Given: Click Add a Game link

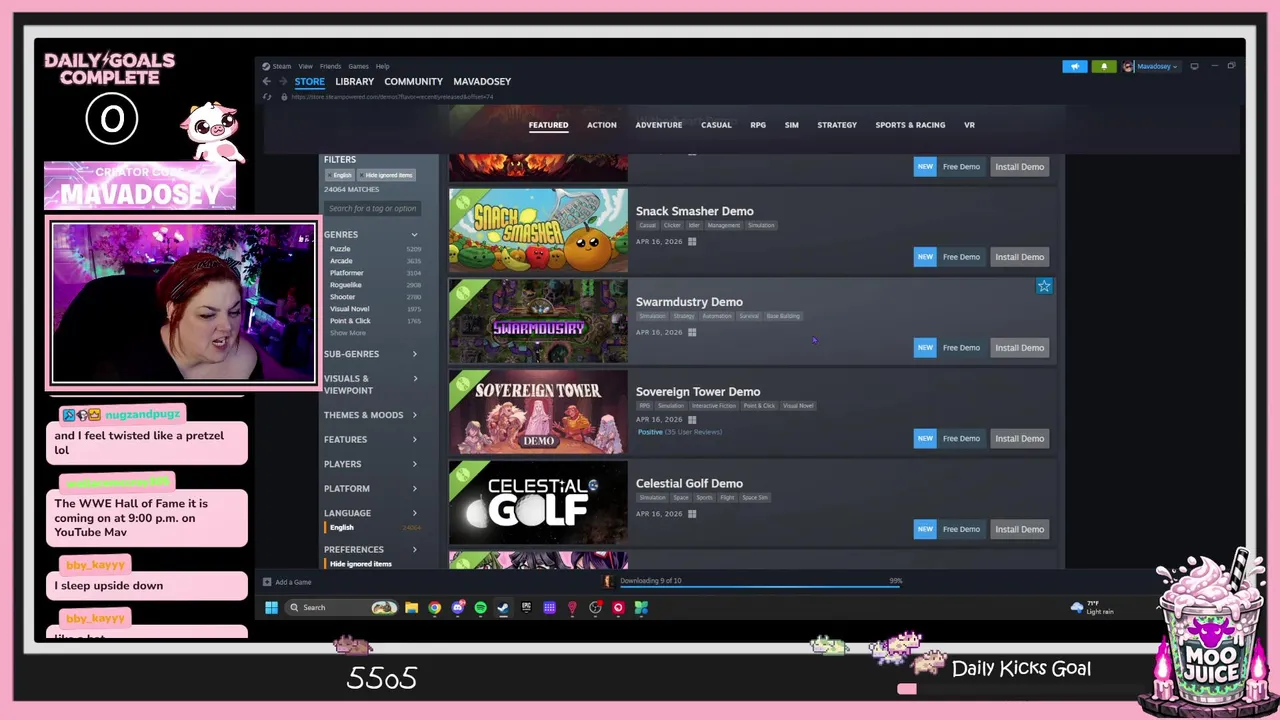Looking at the screenshot, I should click(293, 582).
